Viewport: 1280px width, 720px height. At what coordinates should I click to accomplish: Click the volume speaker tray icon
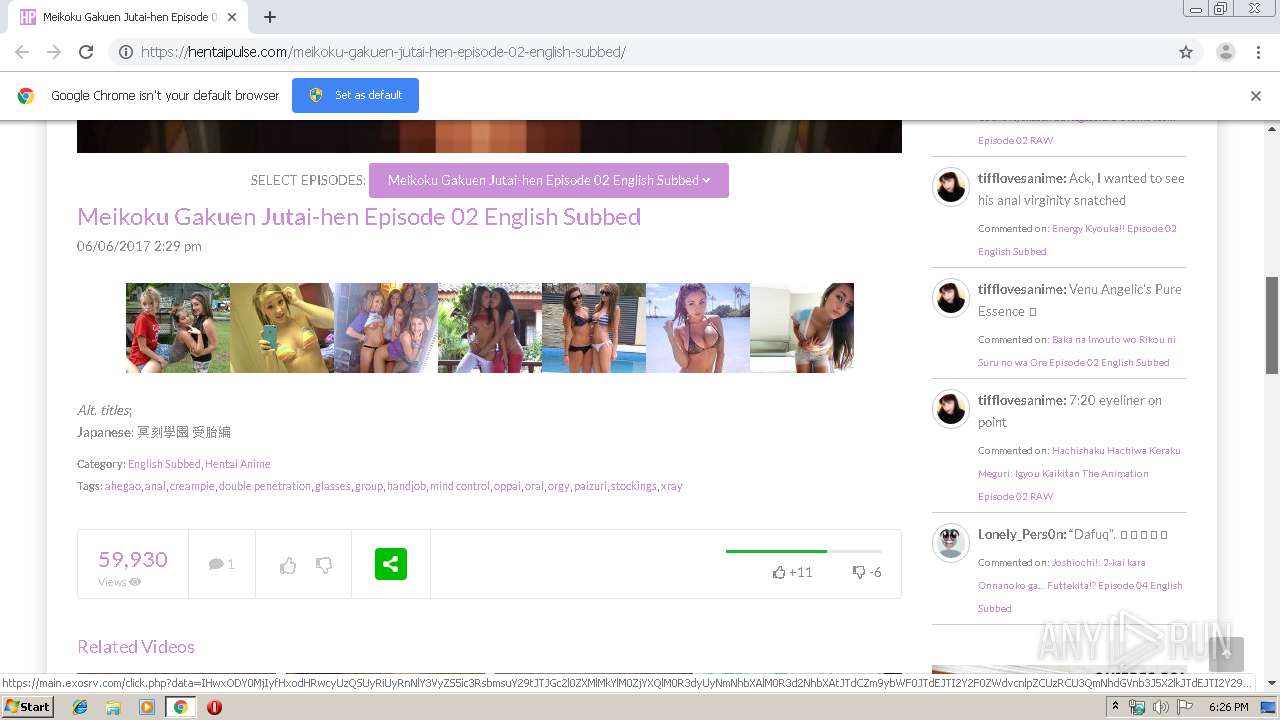(x=1160, y=707)
